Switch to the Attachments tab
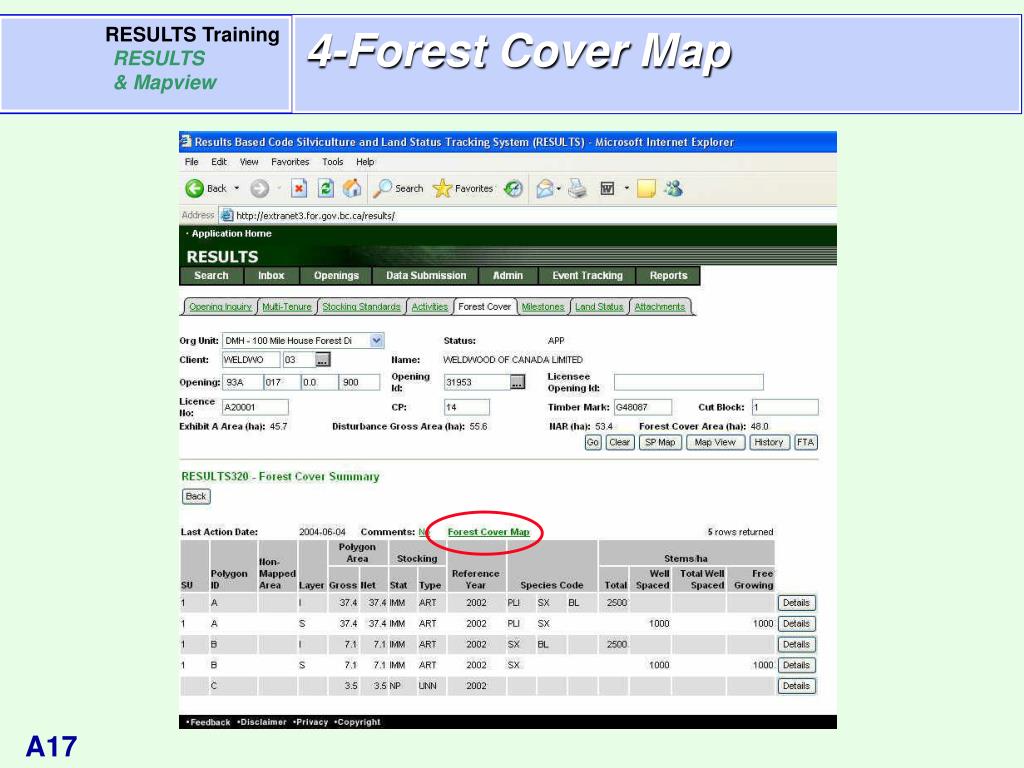 click(660, 307)
